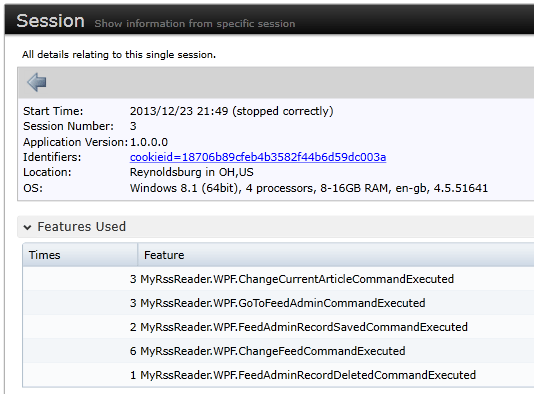Click the Session Number value 3

click(133, 126)
